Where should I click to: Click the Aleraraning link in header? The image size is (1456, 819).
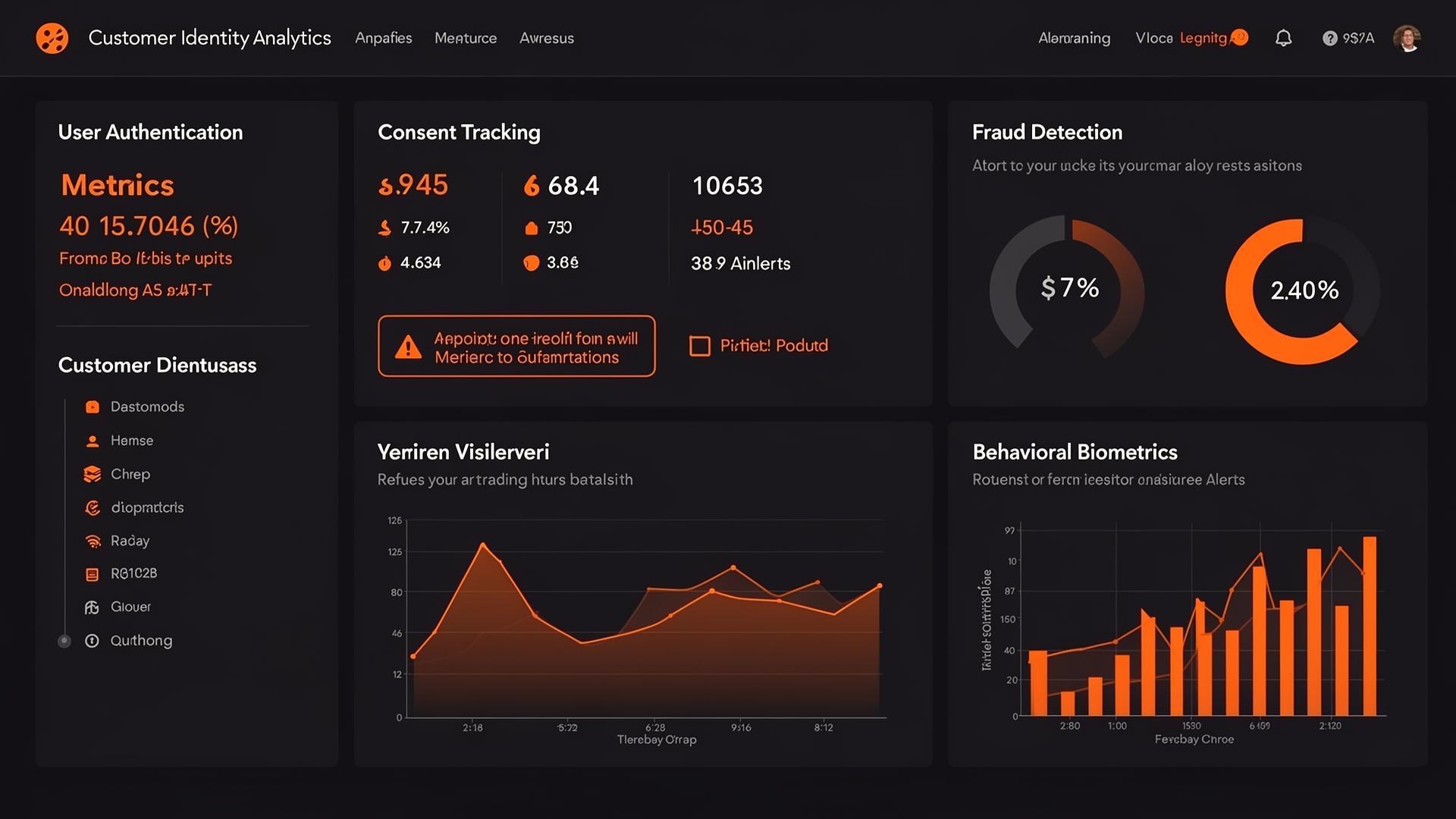1074,38
